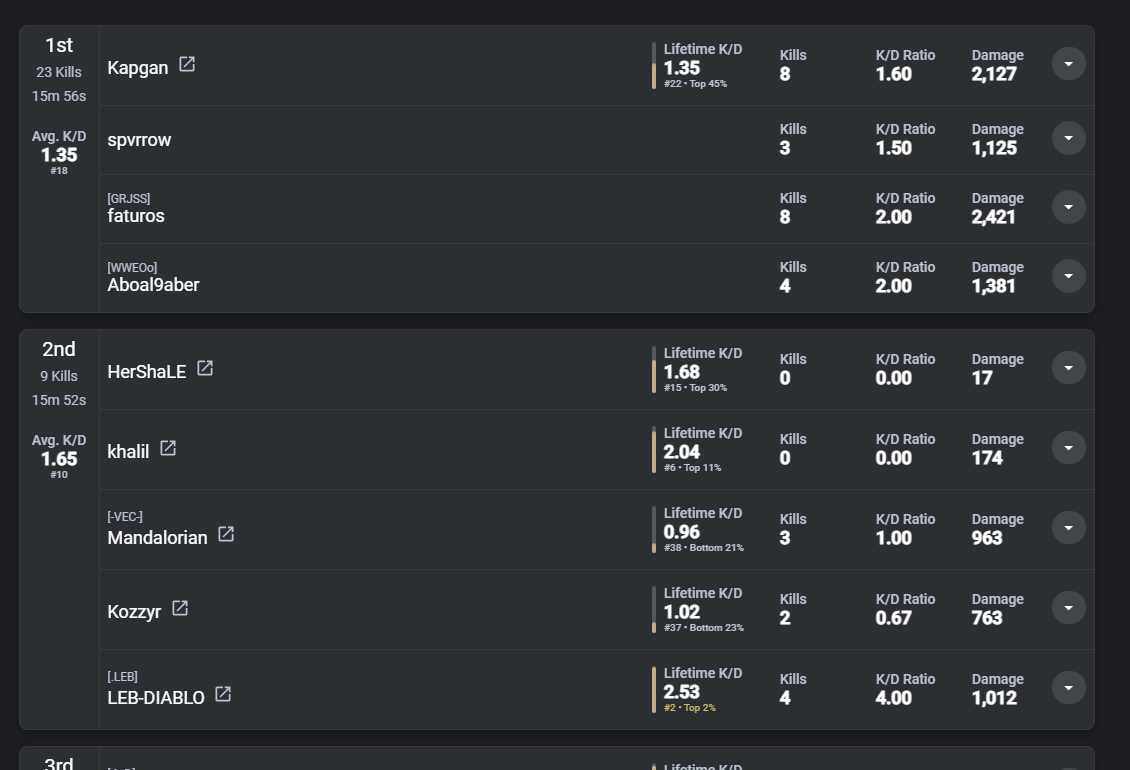Expand khalil's stats dropdown arrow
This screenshot has height=770, width=1130.
1068,448
